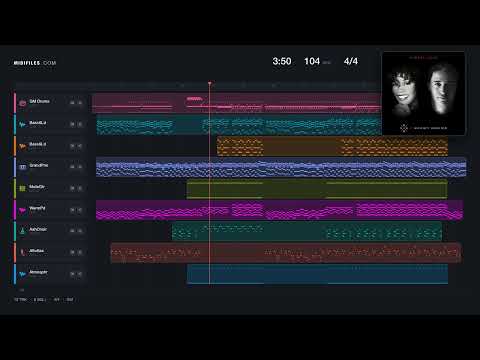Image resolution: width=480 pixels, height=360 pixels.
Task: Click the 3:50 time display
Action: coord(282,61)
